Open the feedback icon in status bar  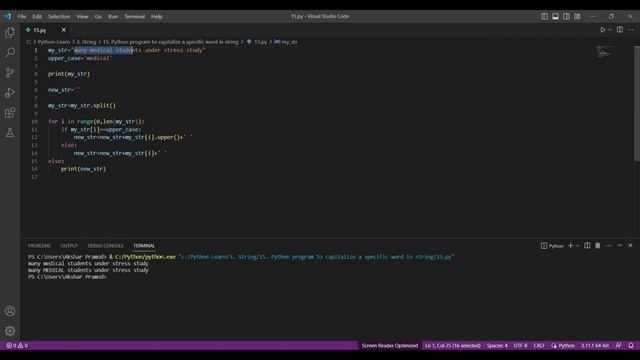tap(619, 345)
